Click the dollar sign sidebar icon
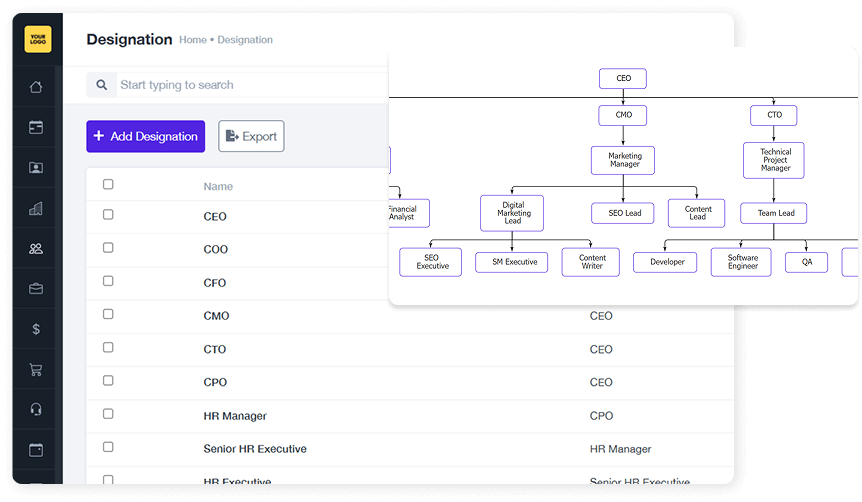Viewport: 862px width, 502px height. click(36, 329)
